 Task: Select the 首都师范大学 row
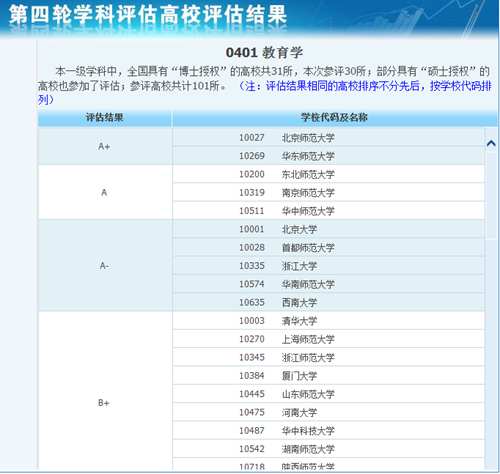click(328, 247)
